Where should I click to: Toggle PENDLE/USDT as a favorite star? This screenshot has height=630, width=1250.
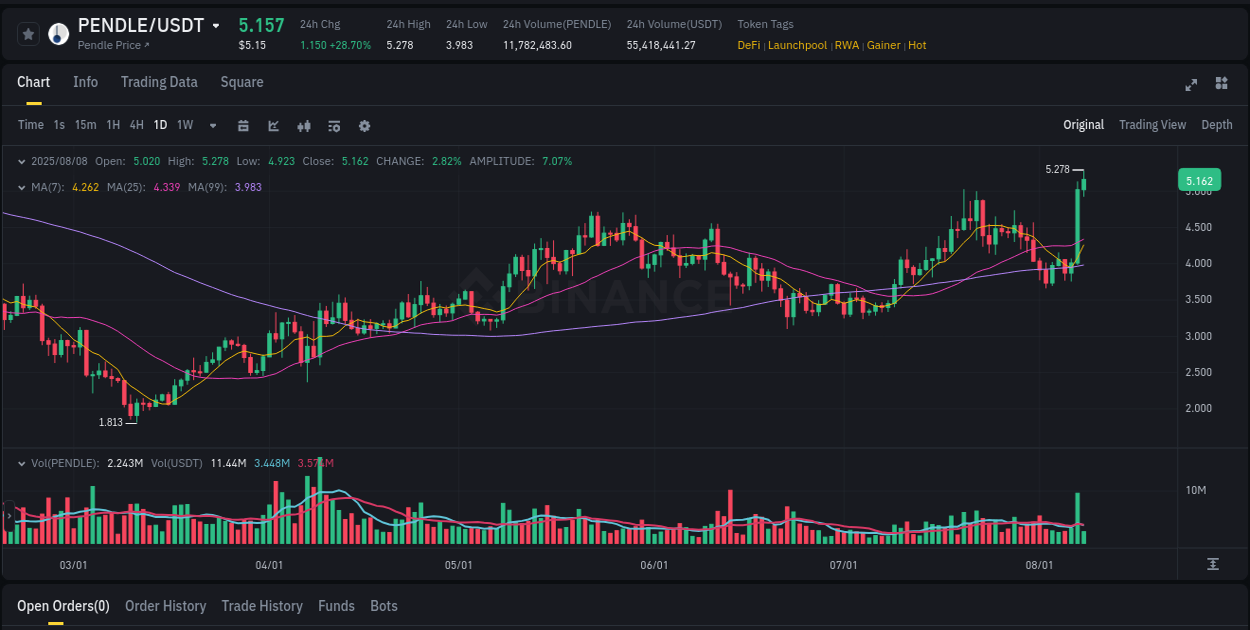point(28,33)
